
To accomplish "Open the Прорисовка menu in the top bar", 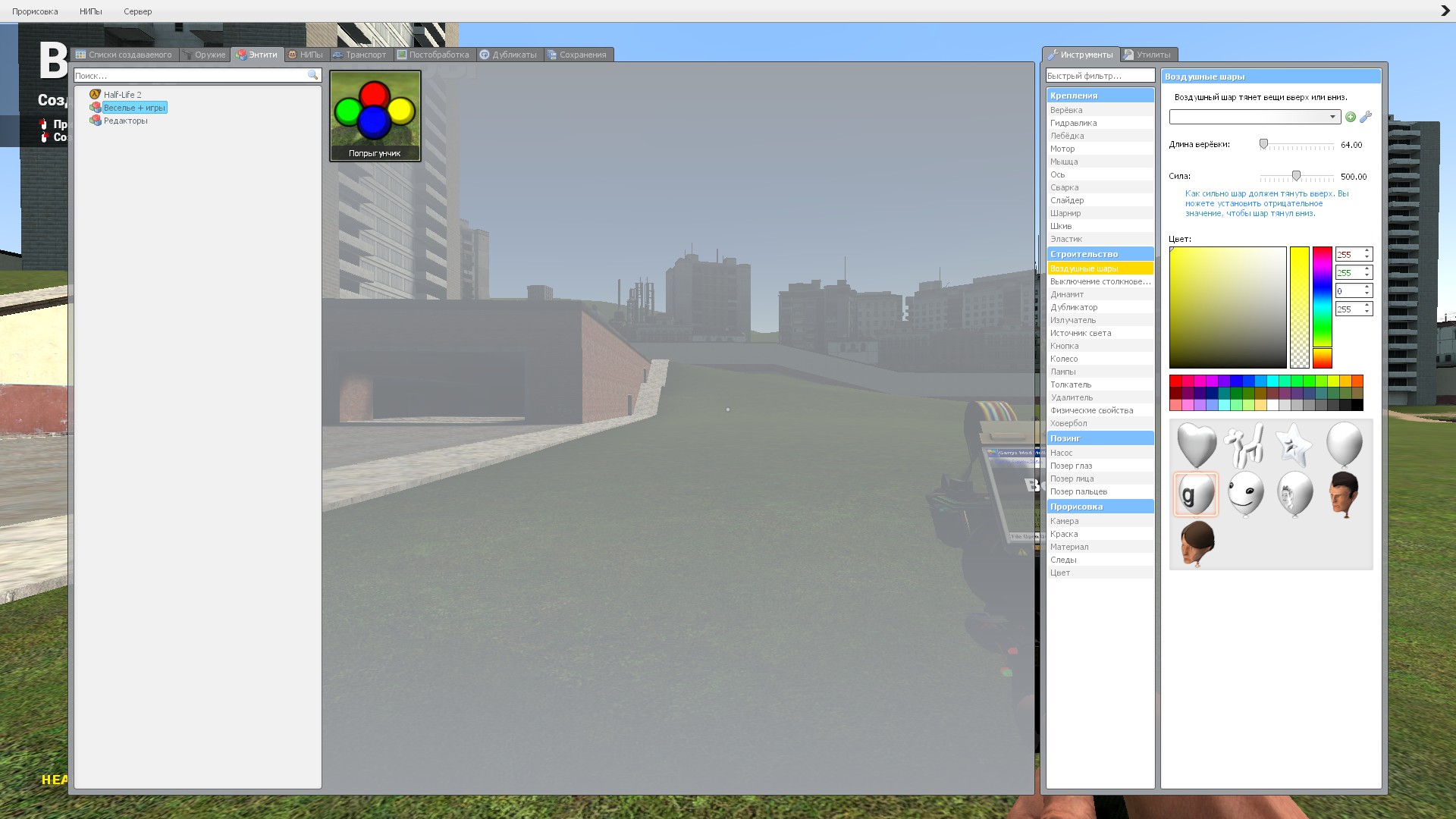I will click(x=35, y=11).
